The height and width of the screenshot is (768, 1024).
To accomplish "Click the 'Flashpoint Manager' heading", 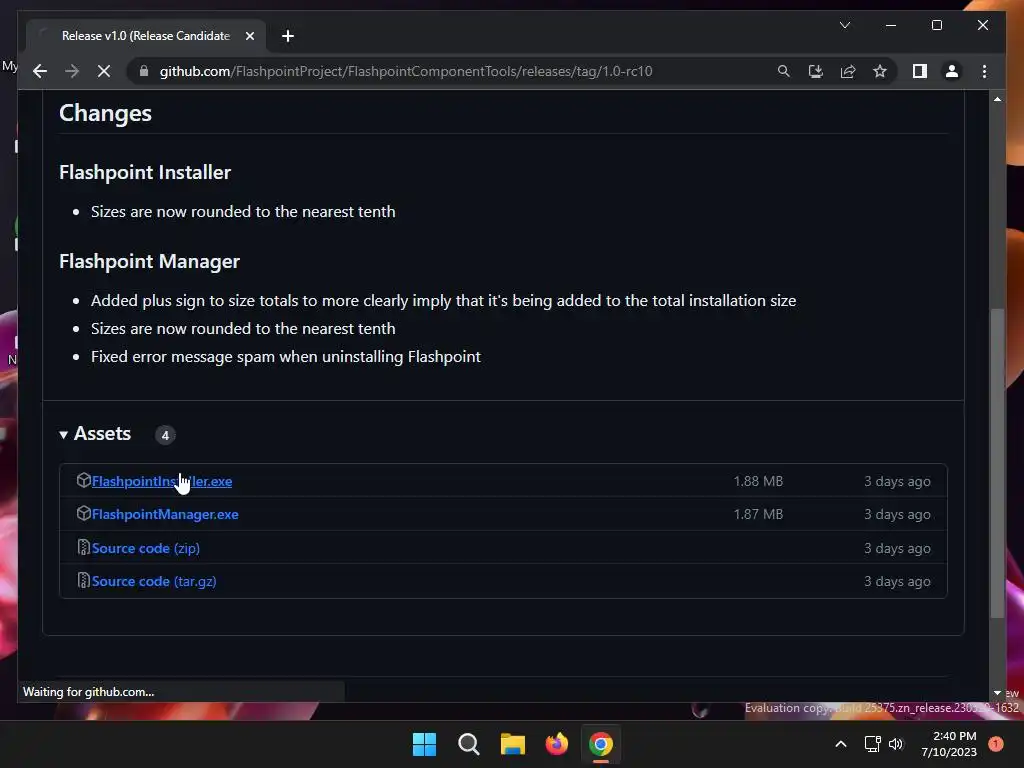I will pos(150,261).
